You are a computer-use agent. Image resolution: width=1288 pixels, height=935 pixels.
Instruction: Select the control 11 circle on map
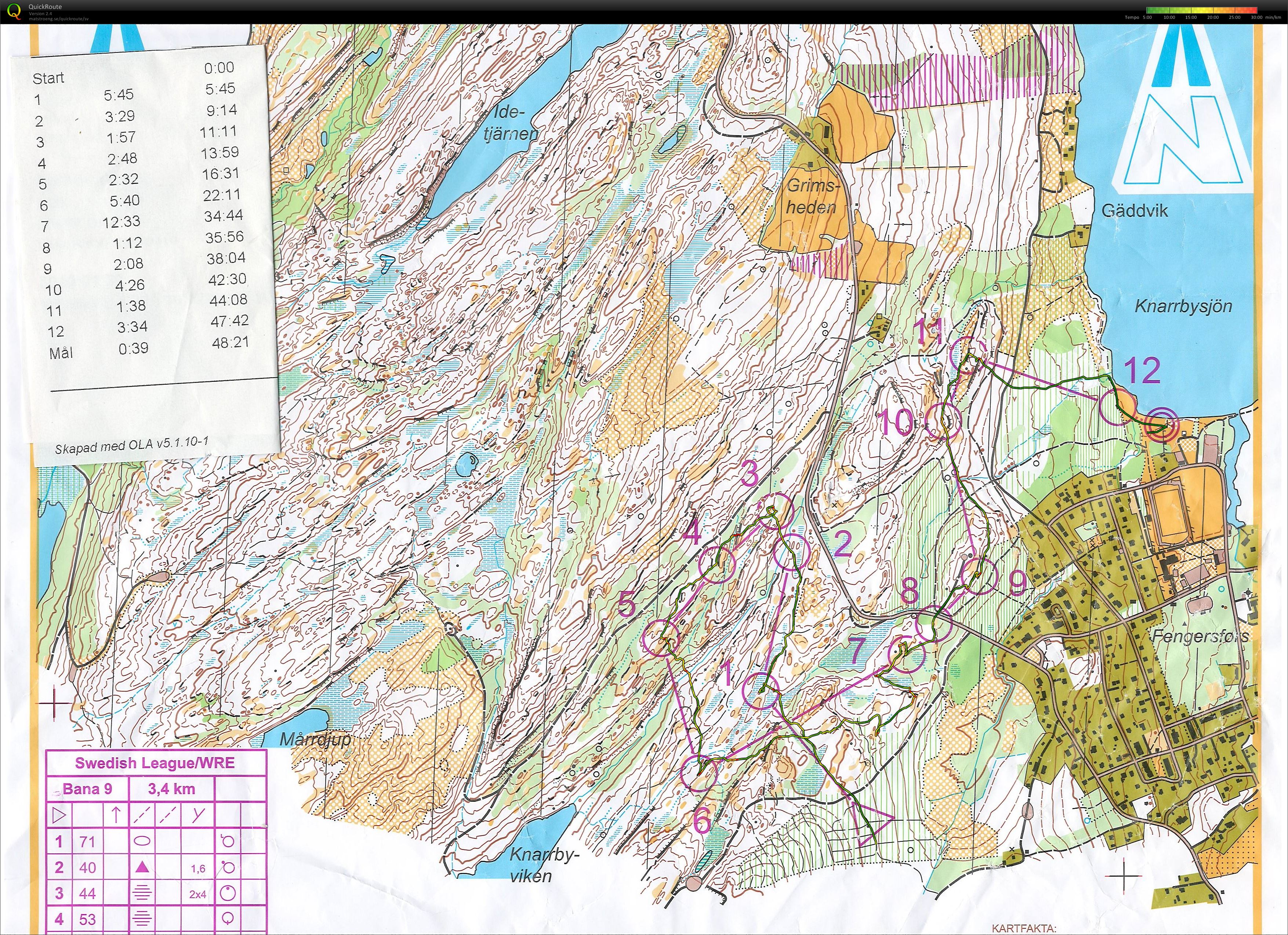coord(969,355)
